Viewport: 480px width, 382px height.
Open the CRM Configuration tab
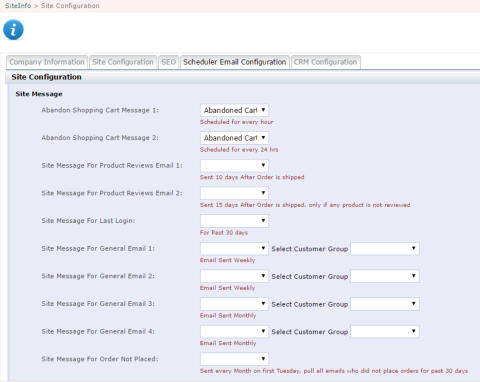pos(325,62)
